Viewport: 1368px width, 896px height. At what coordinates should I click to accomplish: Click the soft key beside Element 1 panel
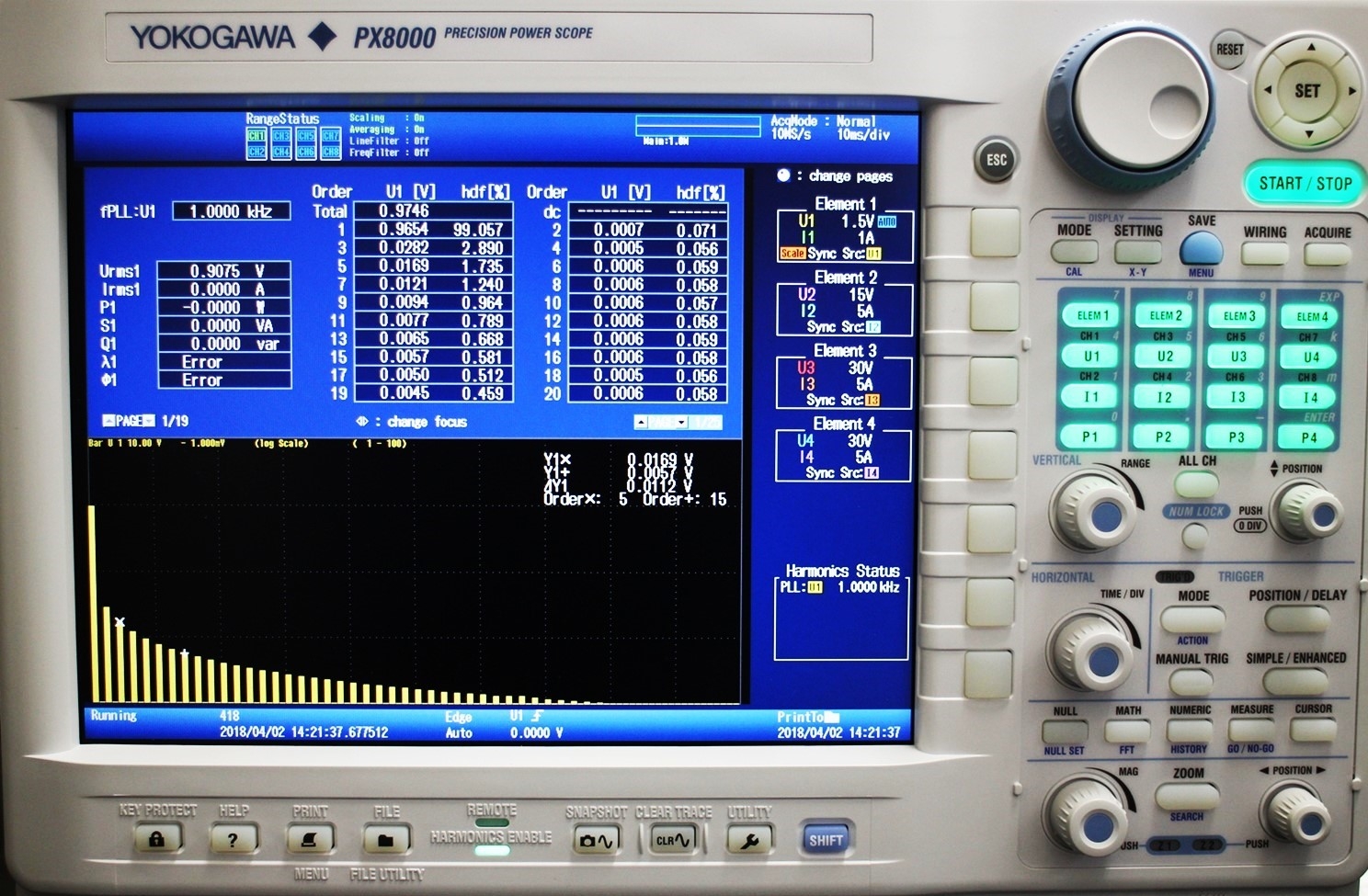pos(996,232)
